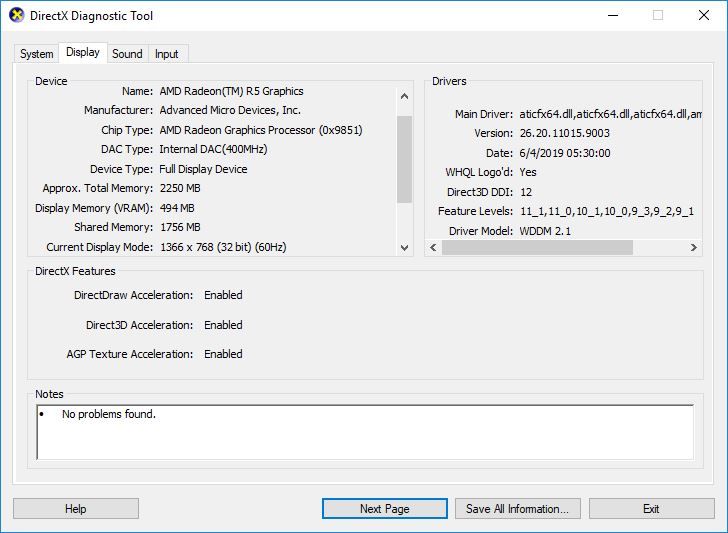This screenshot has height=533, width=728.
Task: Minimize the DirectX Diagnostic Tool window
Action: [613, 15]
